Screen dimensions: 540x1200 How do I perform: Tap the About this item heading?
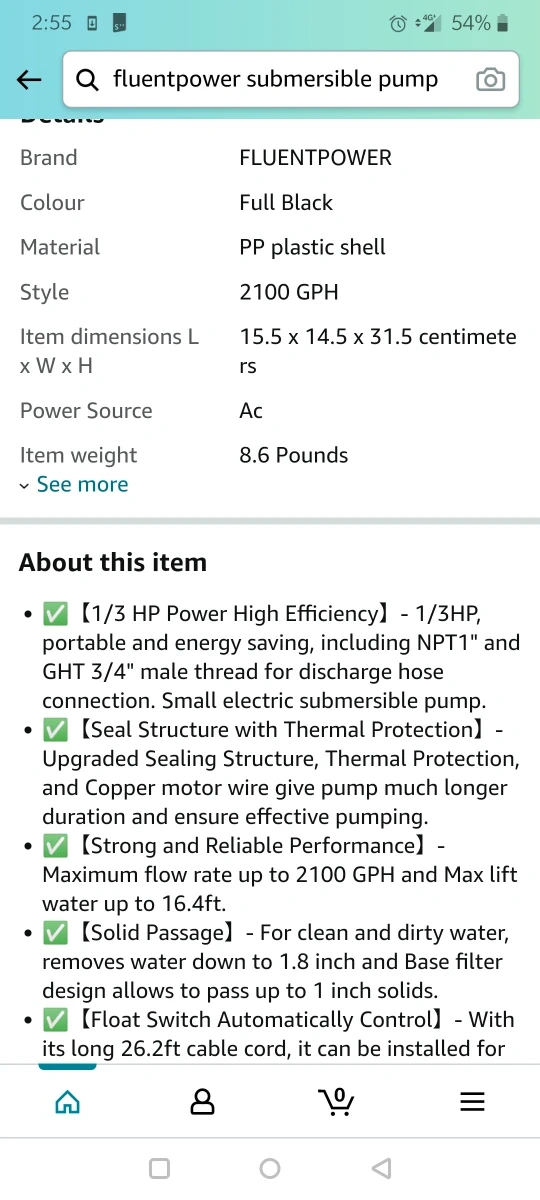(x=113, y=562)
